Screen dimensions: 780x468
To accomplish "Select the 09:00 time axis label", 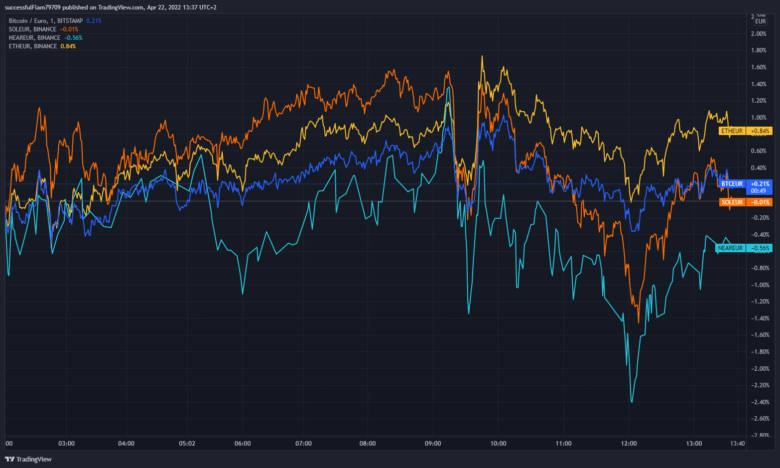I will tap(433, 444).
